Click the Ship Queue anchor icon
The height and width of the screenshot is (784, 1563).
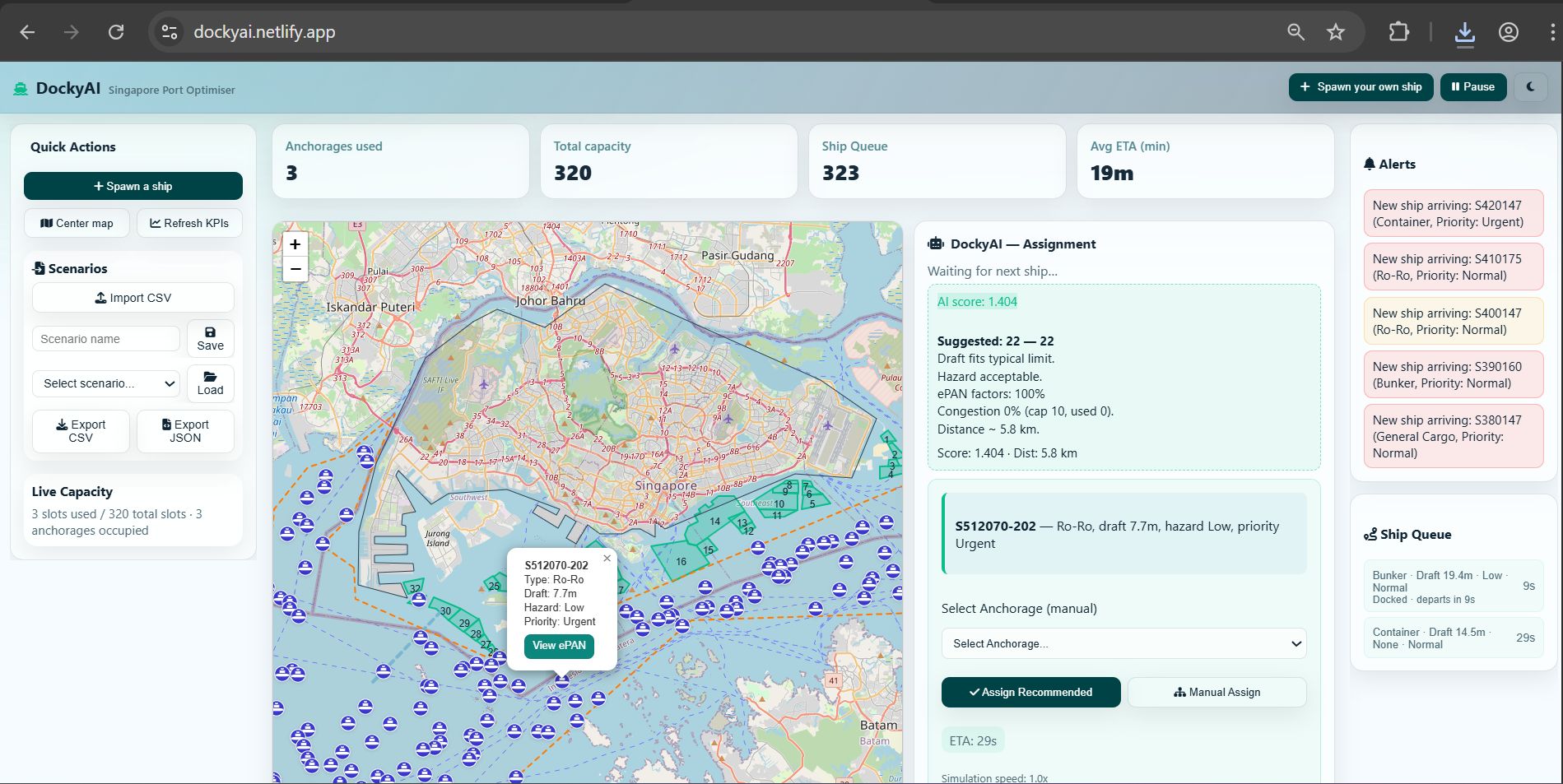click(1370, 534)
